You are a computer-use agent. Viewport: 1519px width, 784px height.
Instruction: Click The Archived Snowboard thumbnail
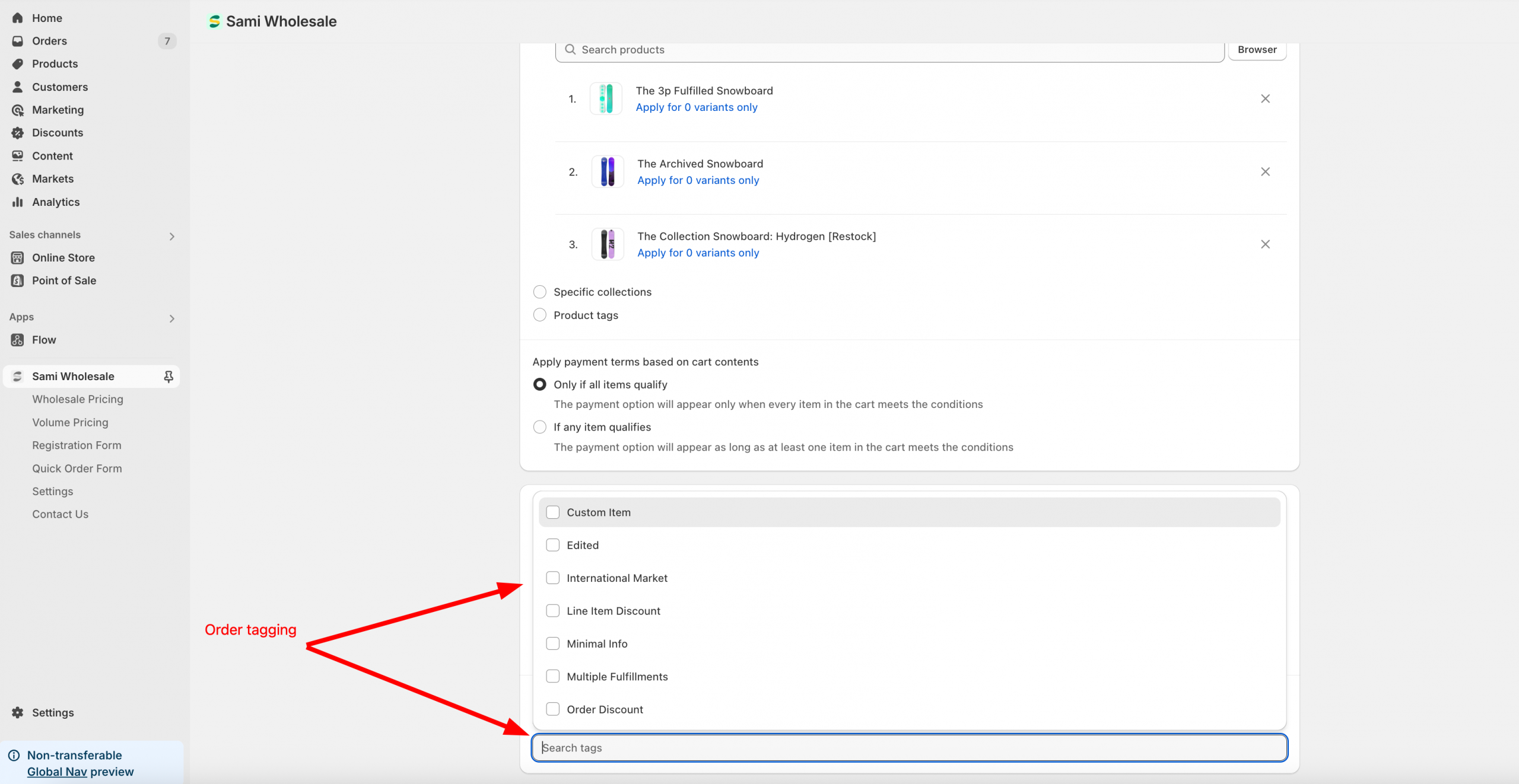click(608, 171)
